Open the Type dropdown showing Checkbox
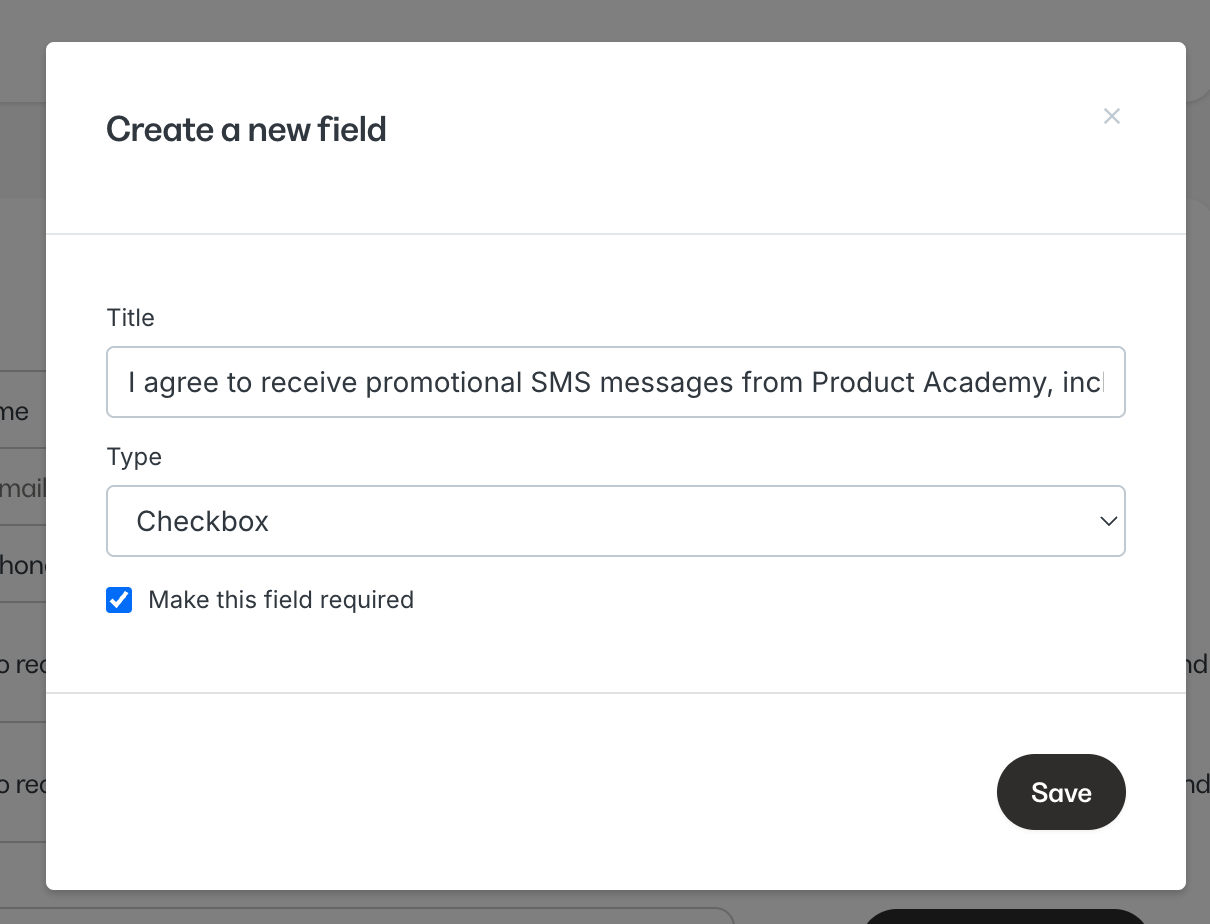The image size is (1210, 924). [x=616, y=521]
